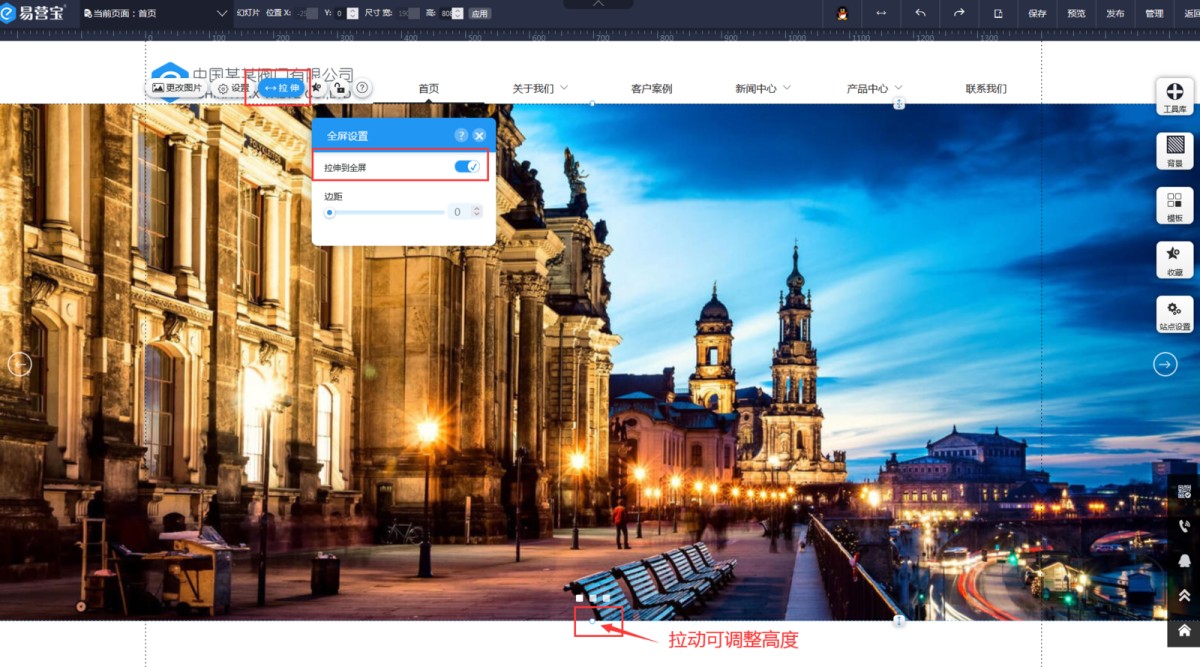Click the unlock padlock icon on image toolbar
This screenshot has height=667, width=1200.
pos(340,88)
